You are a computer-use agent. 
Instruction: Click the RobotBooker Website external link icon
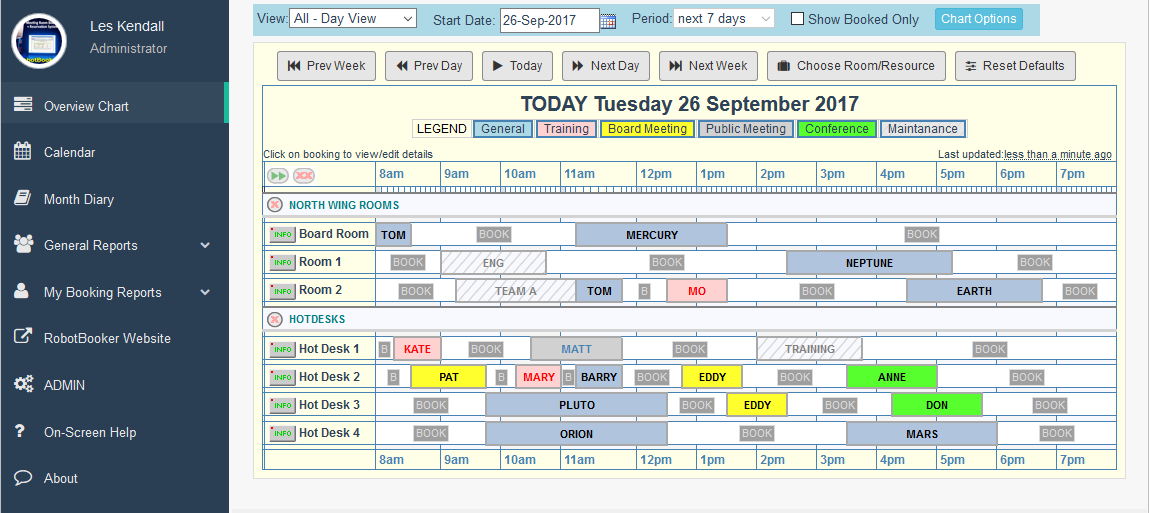coord(23,337)
